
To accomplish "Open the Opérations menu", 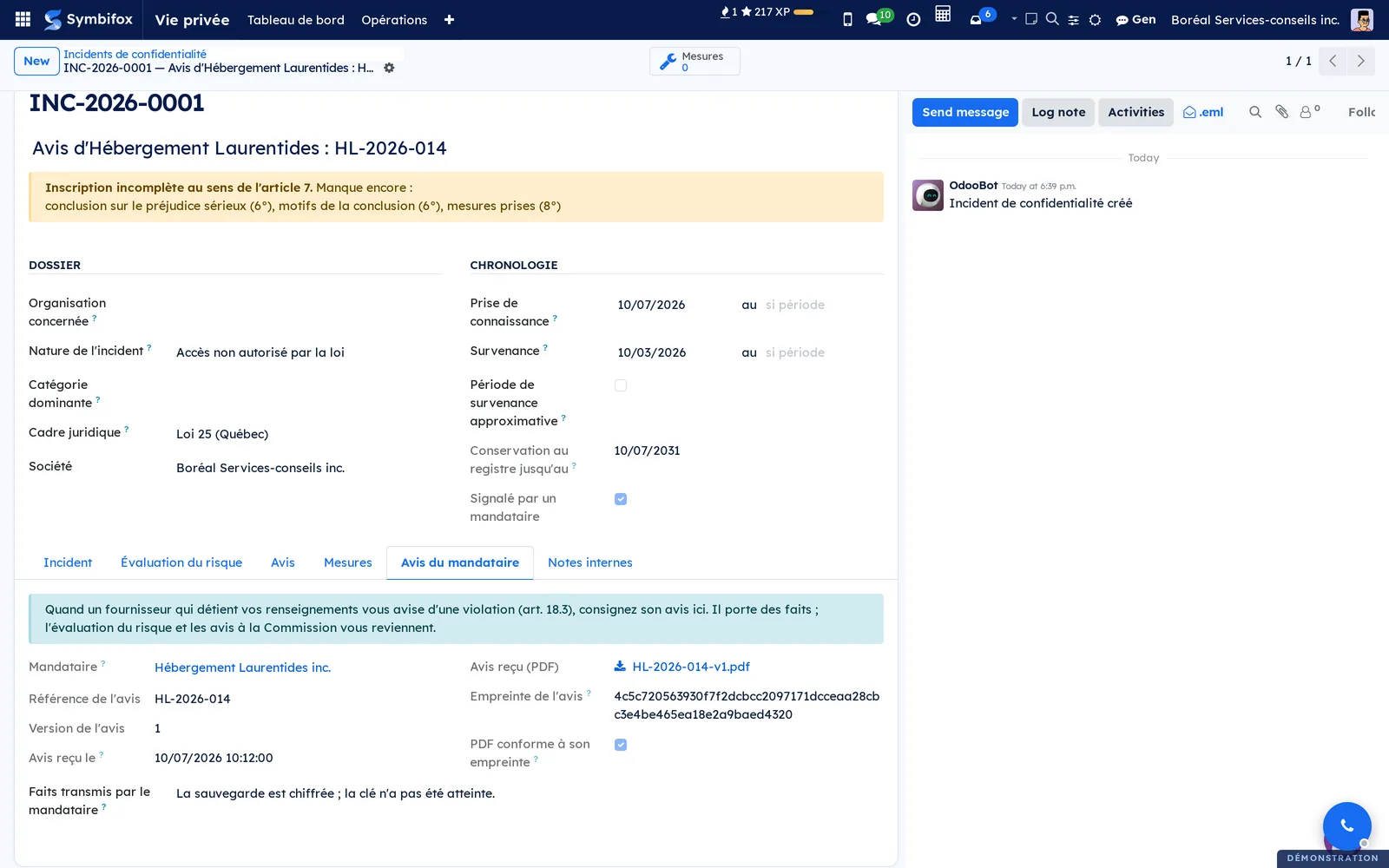I will click(394, 19).
